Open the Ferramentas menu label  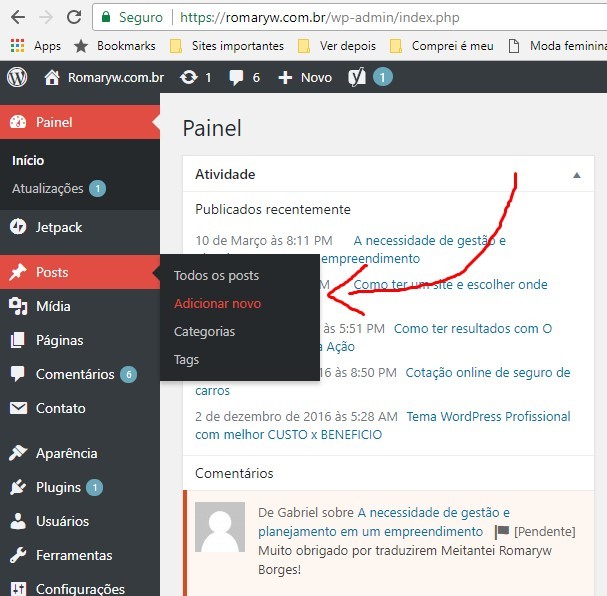74,555
